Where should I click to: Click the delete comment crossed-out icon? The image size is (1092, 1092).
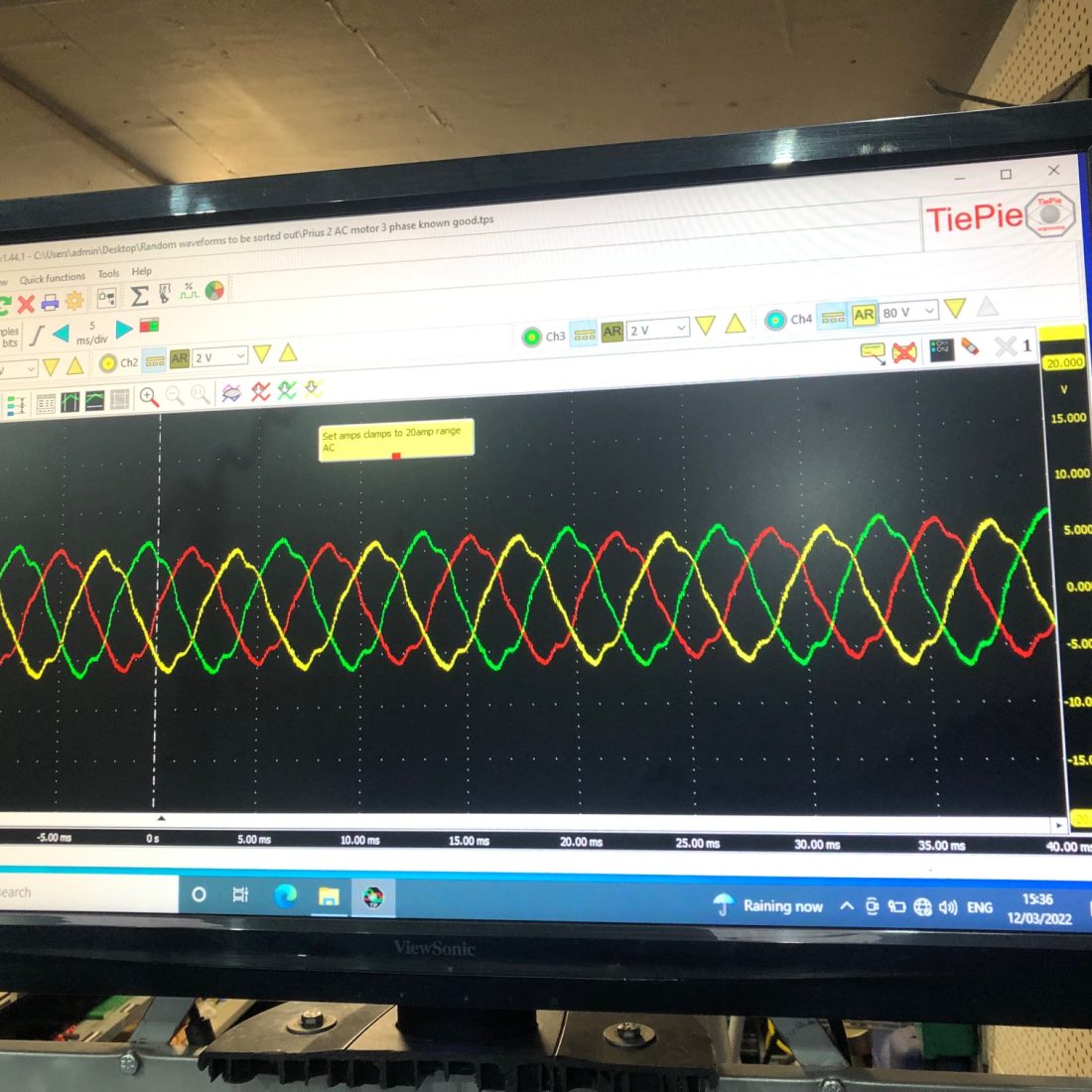click(x=903, y=351)
